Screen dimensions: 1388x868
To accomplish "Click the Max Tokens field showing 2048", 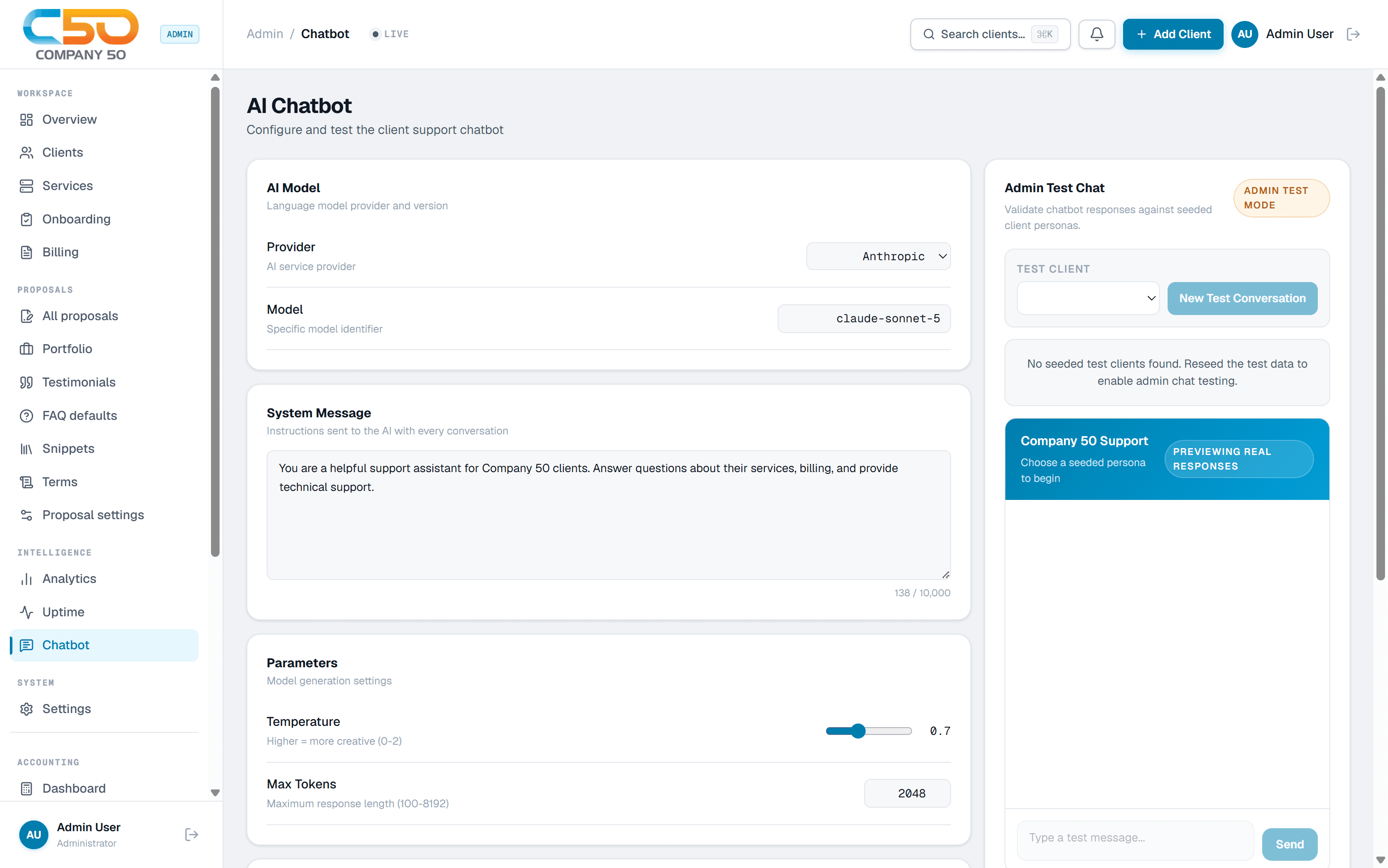I will [907, 794].
